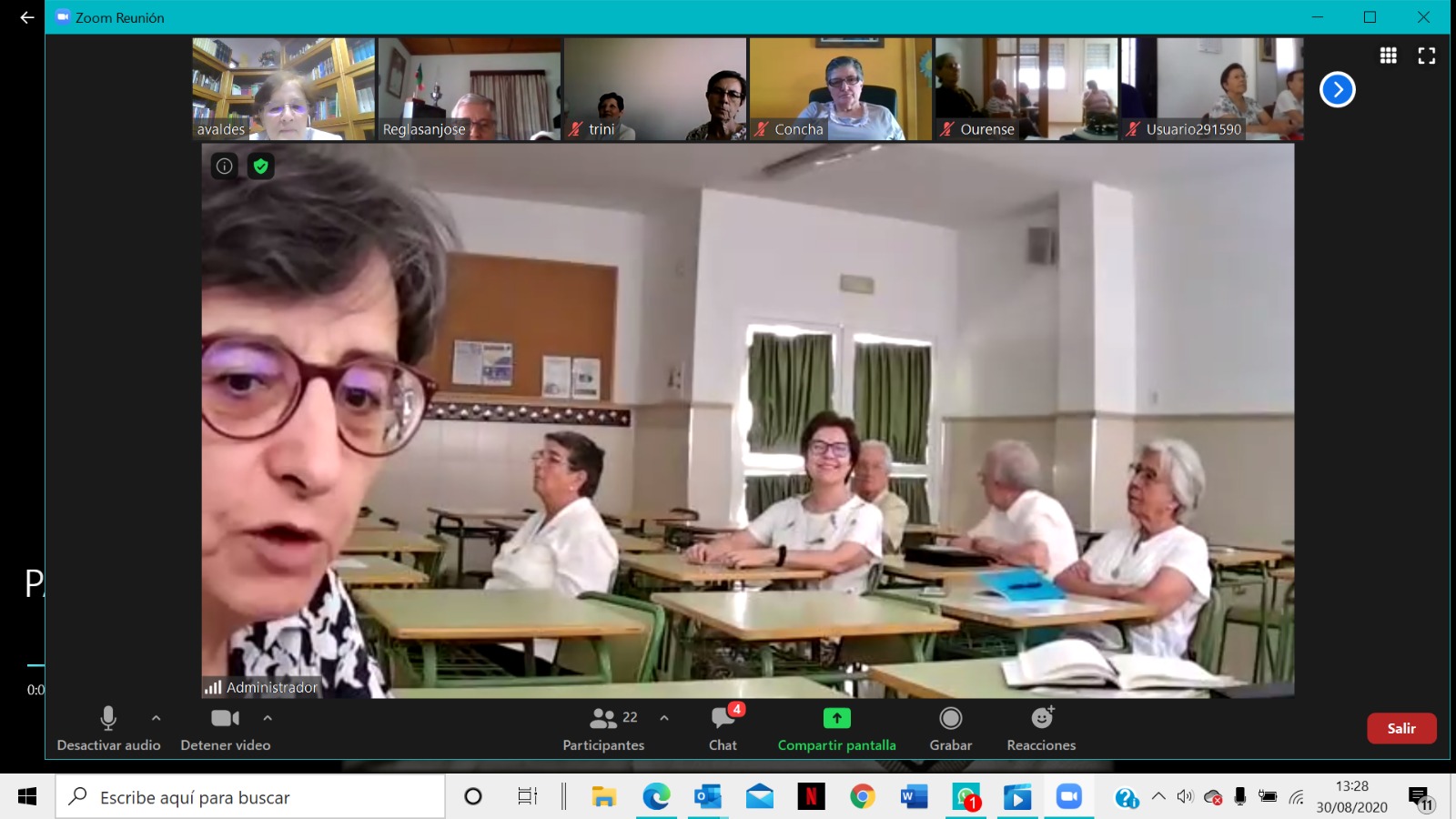1456x819 pixels.
Task: Expand the arrow next to Participantes
Action: pos(664,718)
